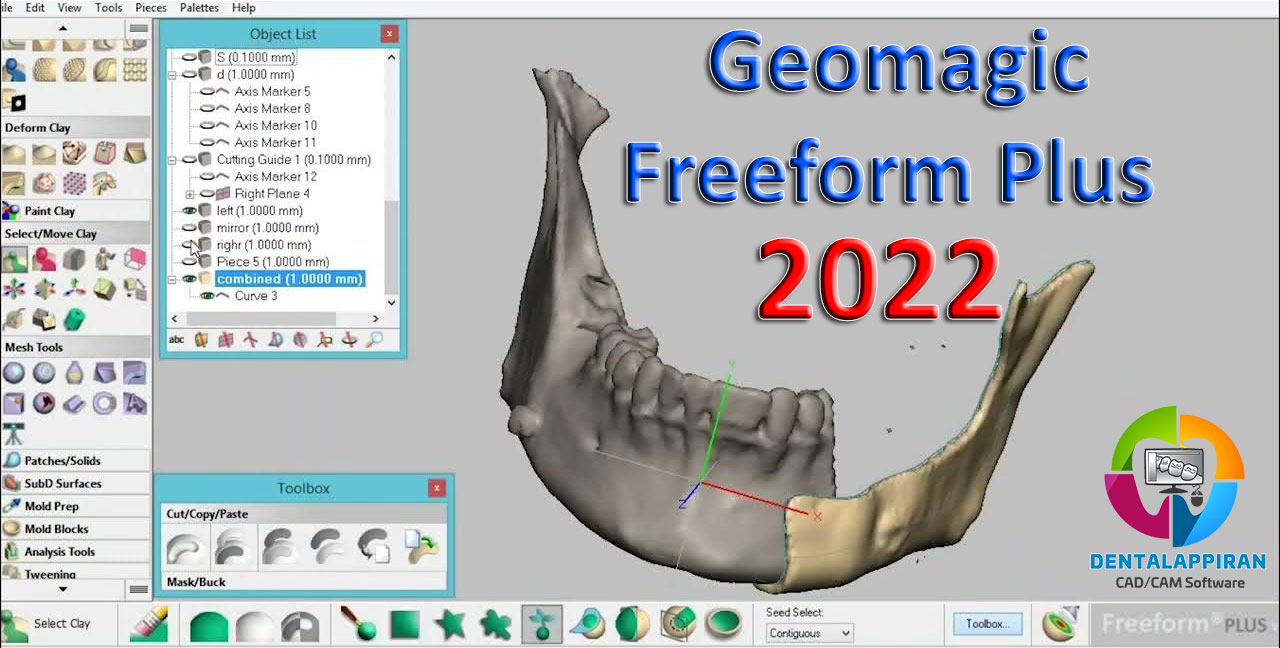Expand the Analysis Tools palette section
The width and height of the screenshot is (1280, 648).
pos(75,552)
